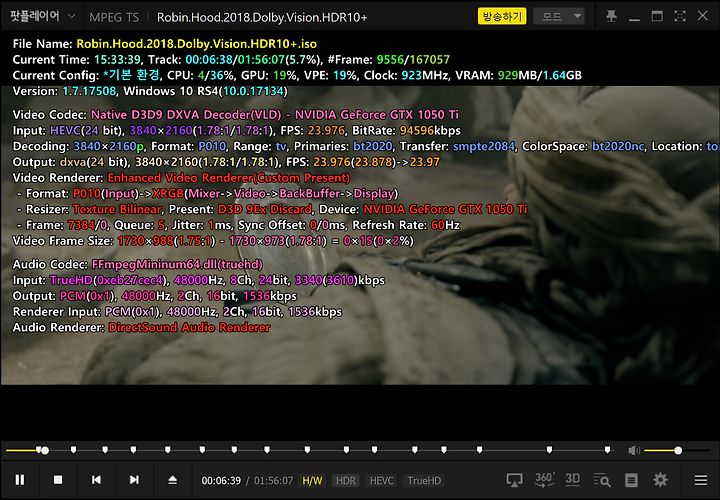This screenshot has height=500, width=720.
Task: Open the hamburger main menu
Action: pos(701,480)
